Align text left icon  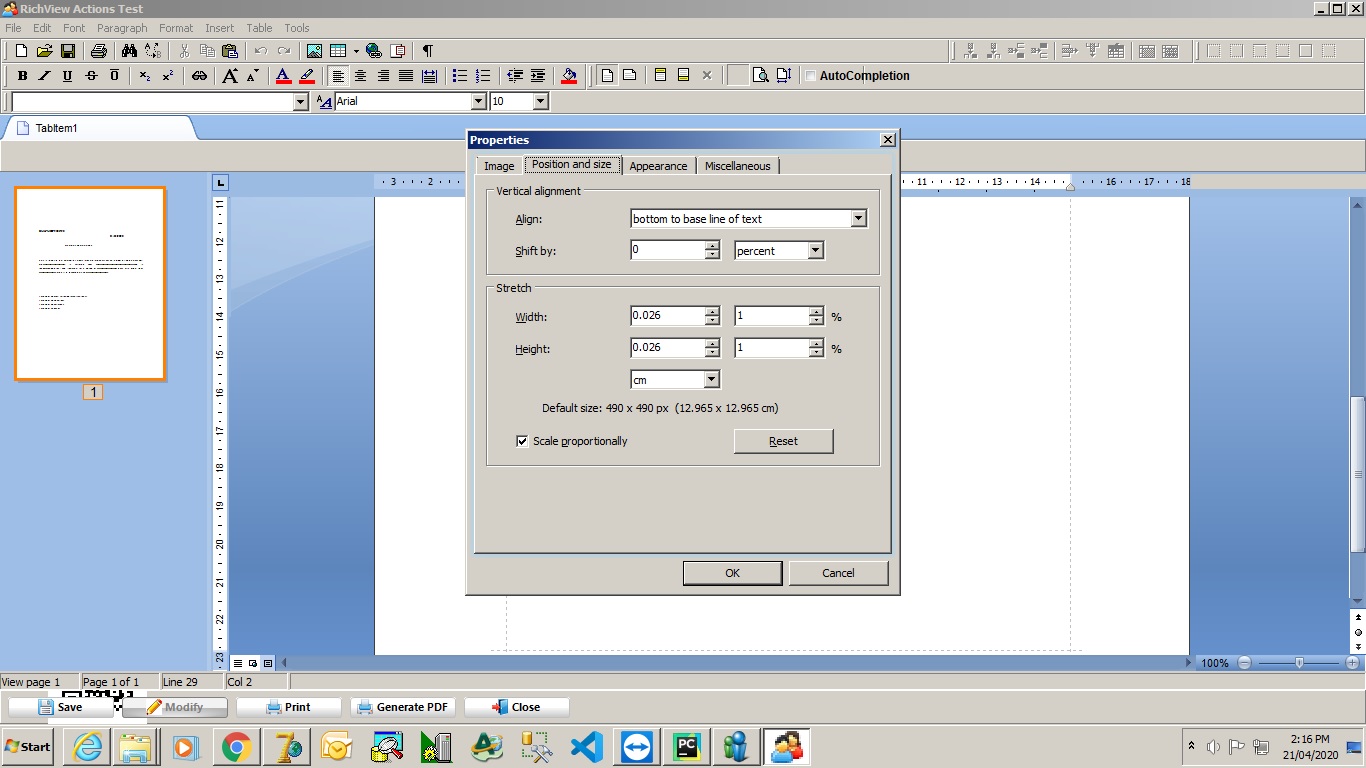(338, 76)
